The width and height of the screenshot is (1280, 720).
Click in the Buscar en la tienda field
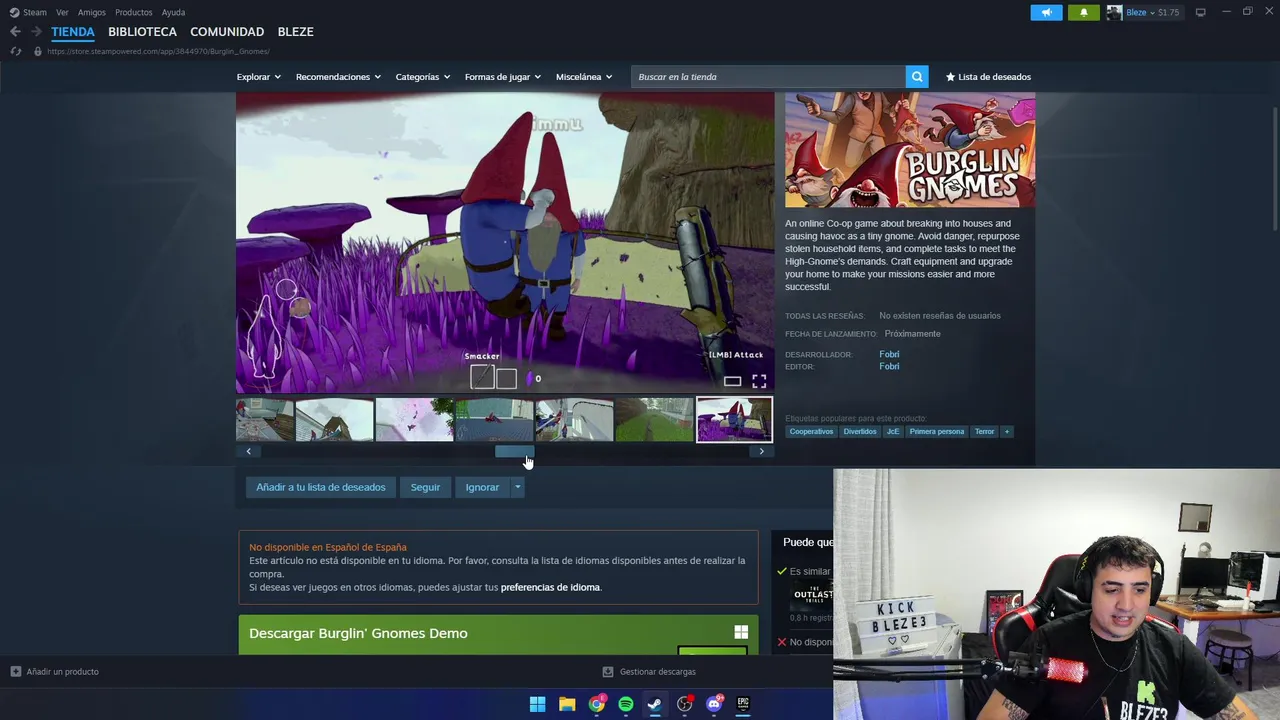(768, 77)
